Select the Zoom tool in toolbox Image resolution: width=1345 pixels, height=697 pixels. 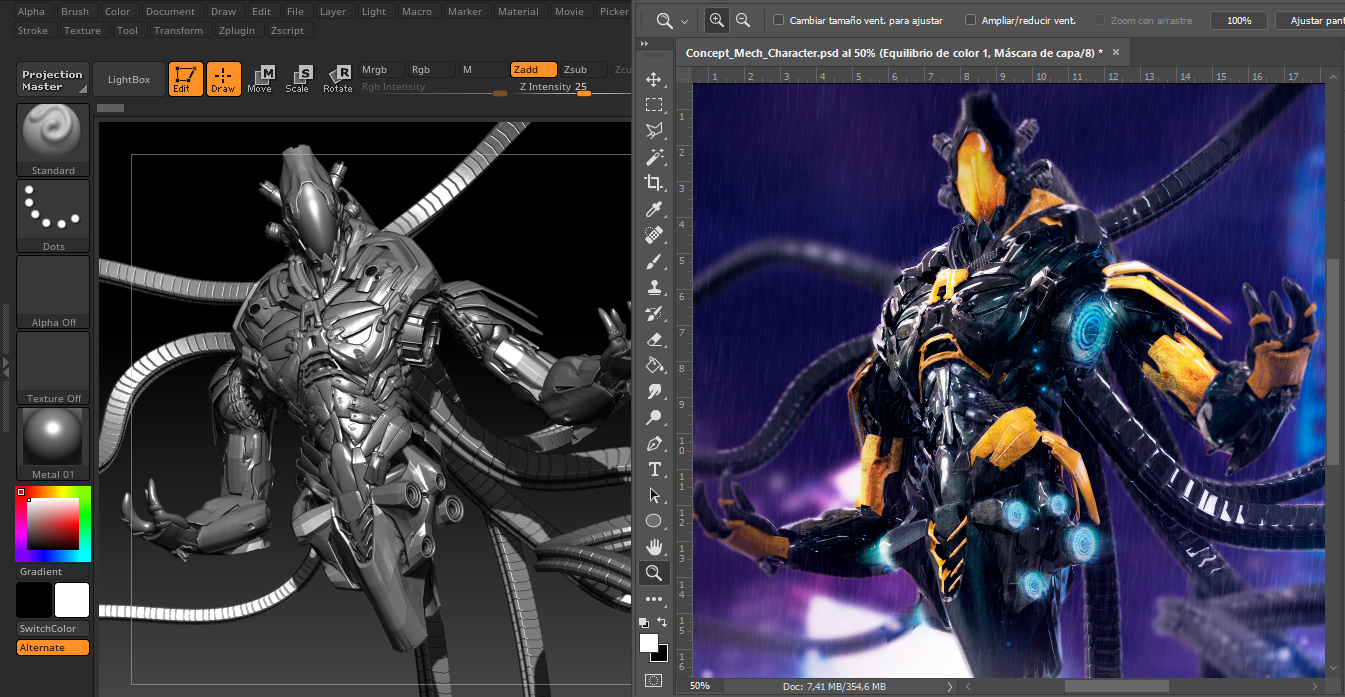point(654,573)
